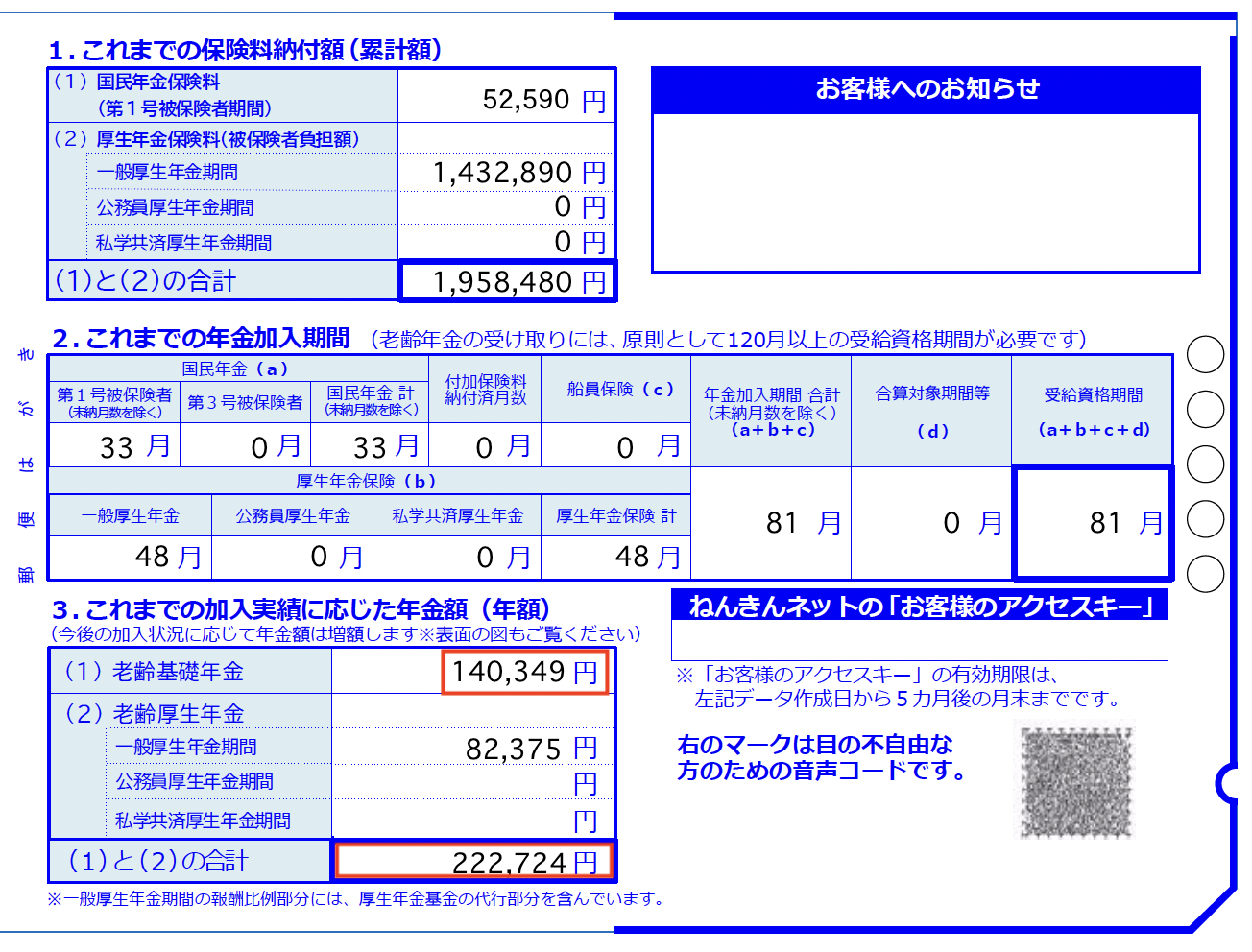Screen dimensions: 1252x952
Task: Click the audio code square for visually impaired users
Action: [1078, 782]
